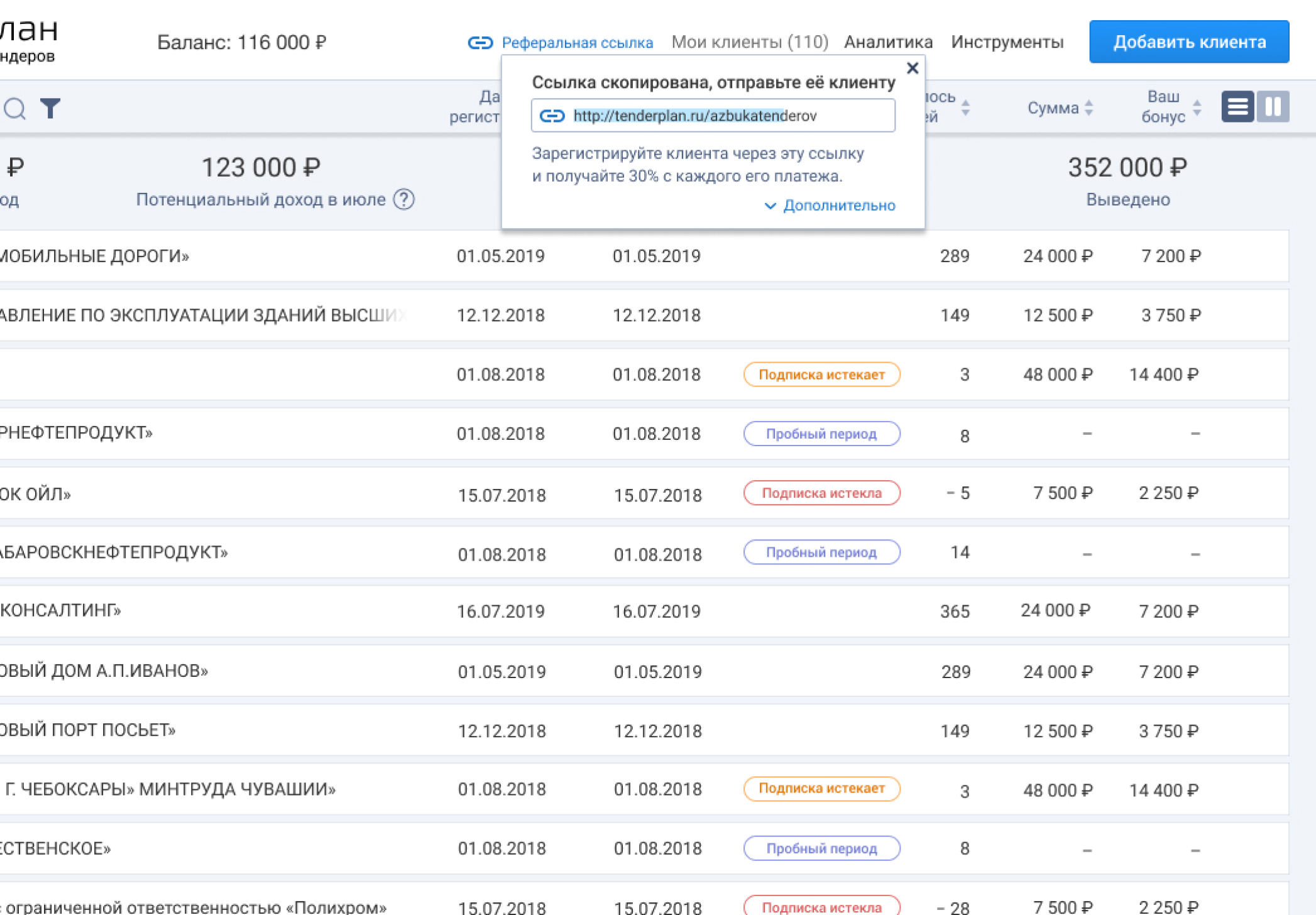Switch to list view layout icon
1316x915 pixels.
click(1237, 106)
